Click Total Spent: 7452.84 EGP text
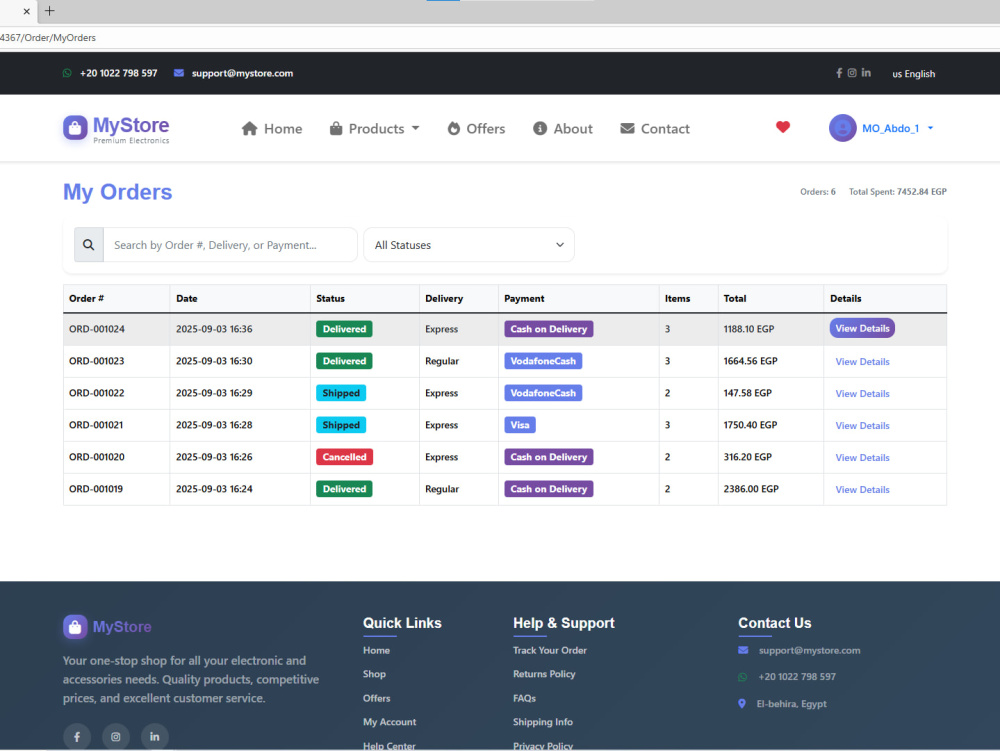 point(897,191)
